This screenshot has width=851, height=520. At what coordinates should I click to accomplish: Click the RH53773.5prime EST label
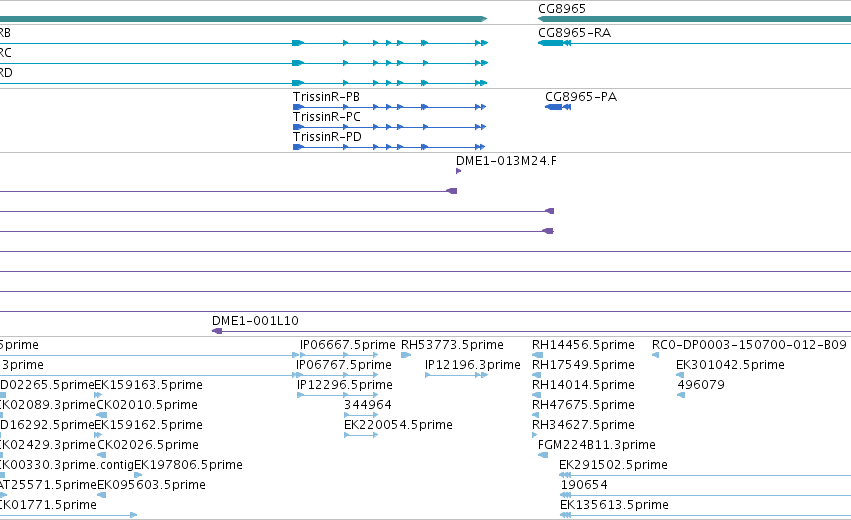pos(453,345)
